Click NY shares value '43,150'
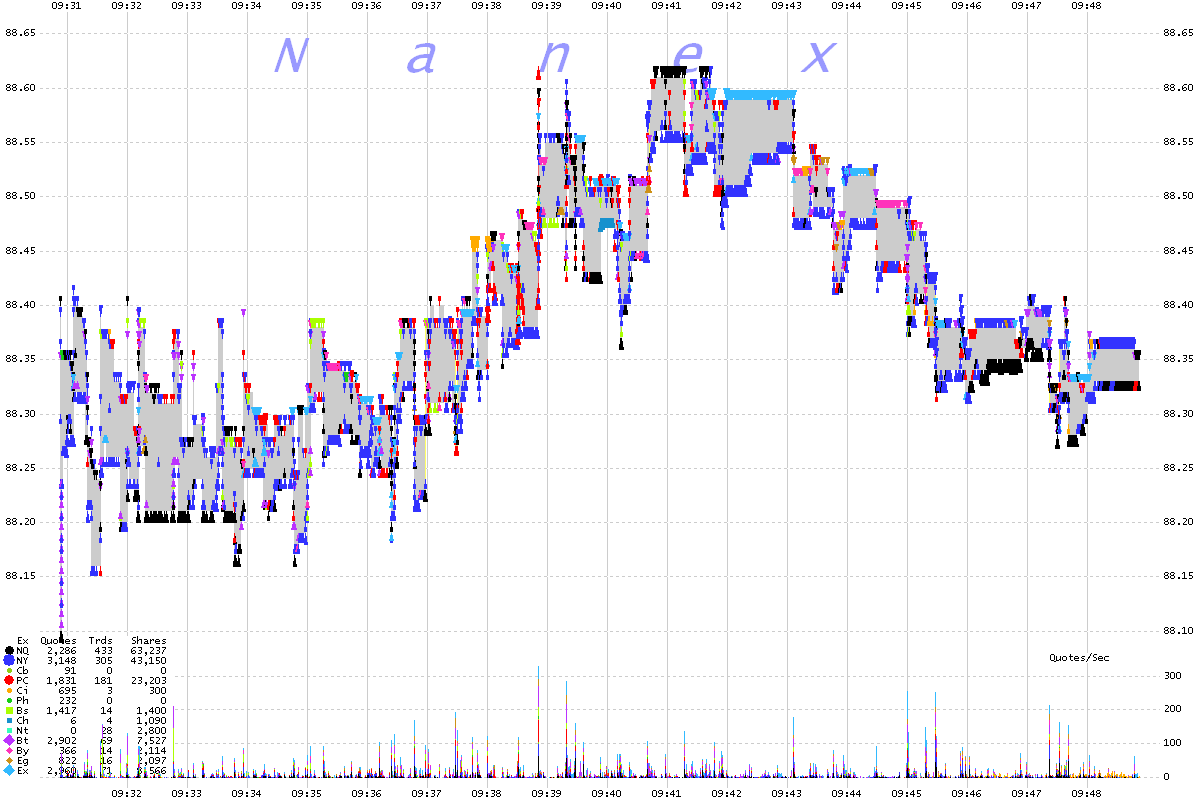Image resolution: width=1200 pixels, height=800 pixels. point(149,660)
